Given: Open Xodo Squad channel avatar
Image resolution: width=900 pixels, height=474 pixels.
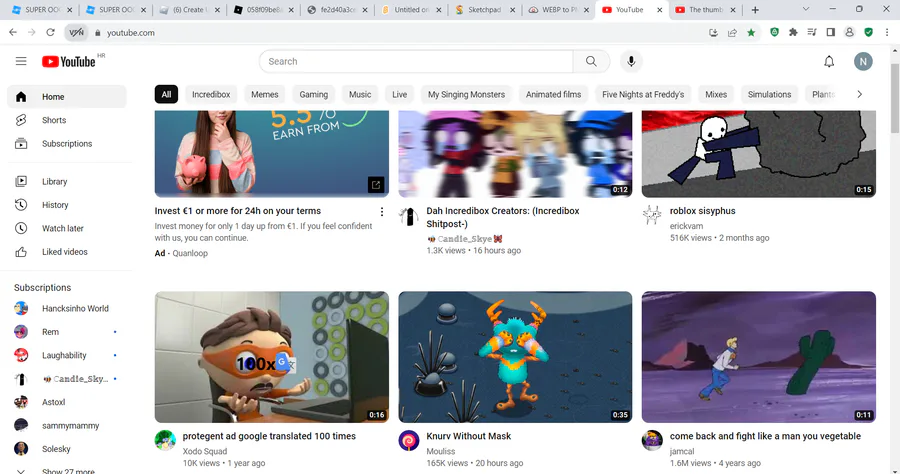Looking at the screenshot, I should click(165, 441).
